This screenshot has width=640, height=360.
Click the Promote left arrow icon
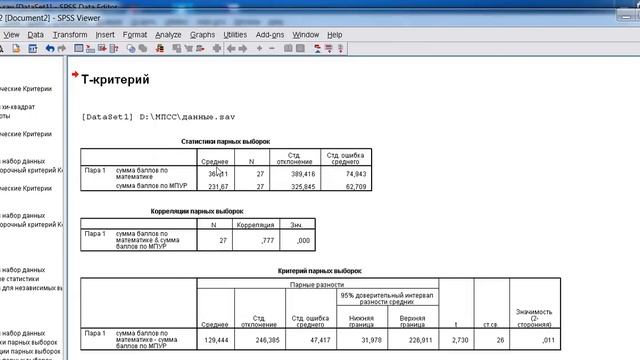coord(231,49)
